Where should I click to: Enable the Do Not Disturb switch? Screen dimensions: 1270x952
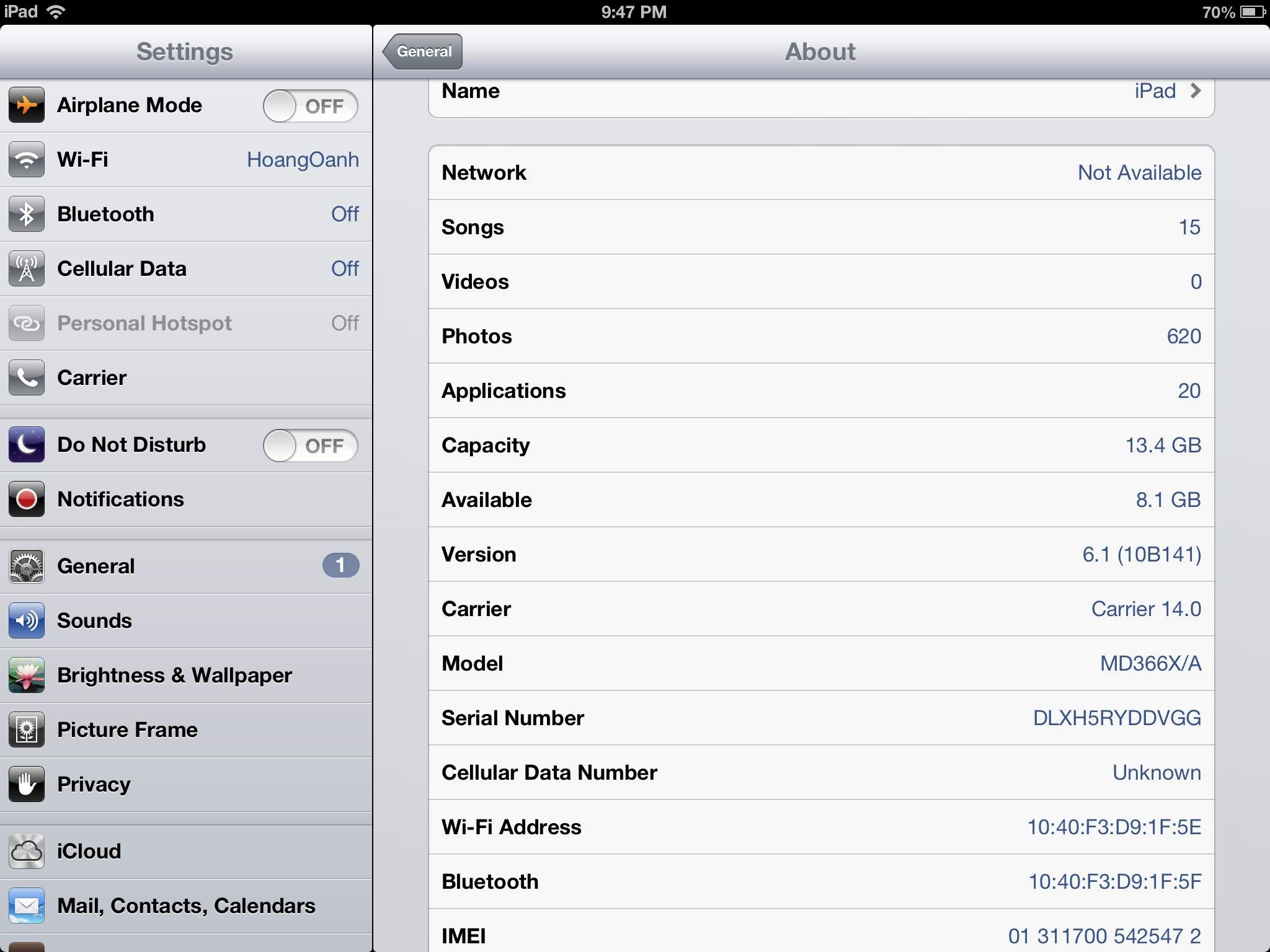[x=310, y=446]
